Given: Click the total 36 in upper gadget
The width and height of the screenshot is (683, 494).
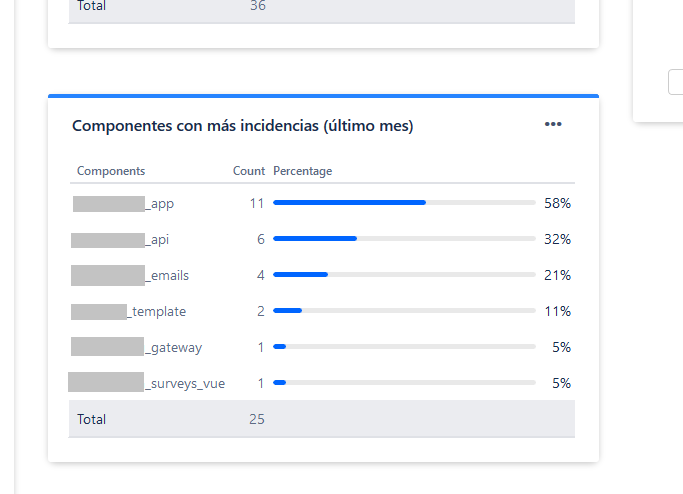Looking at the screenshot, I should [257, 6].
